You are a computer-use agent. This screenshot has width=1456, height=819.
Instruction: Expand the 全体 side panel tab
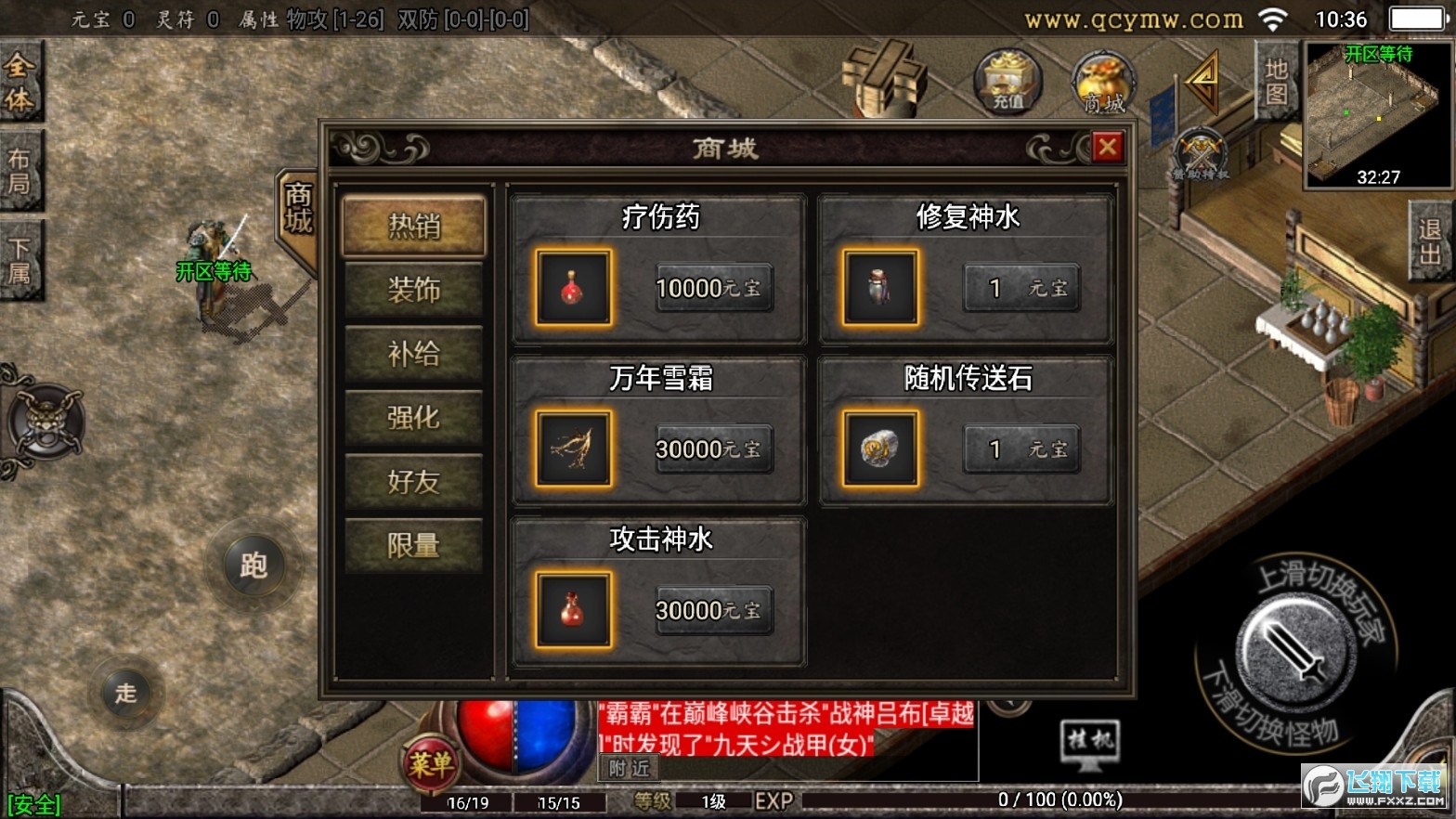point(21,82)
